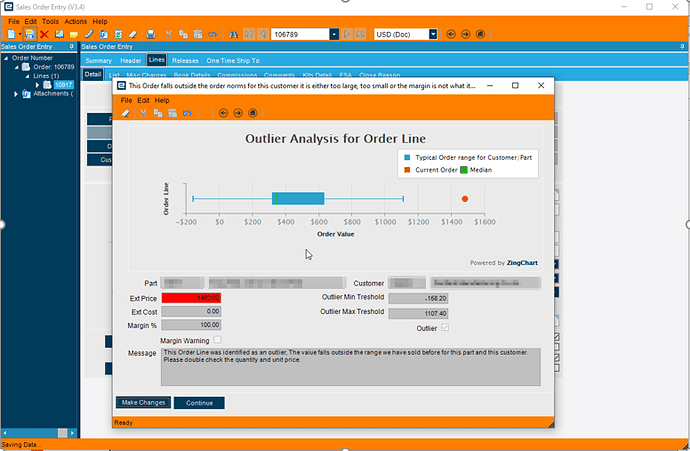690x451 pixels.
Task: Click the Undo icon in outlier dialog toolbar
Action: (x=187, y=113)
